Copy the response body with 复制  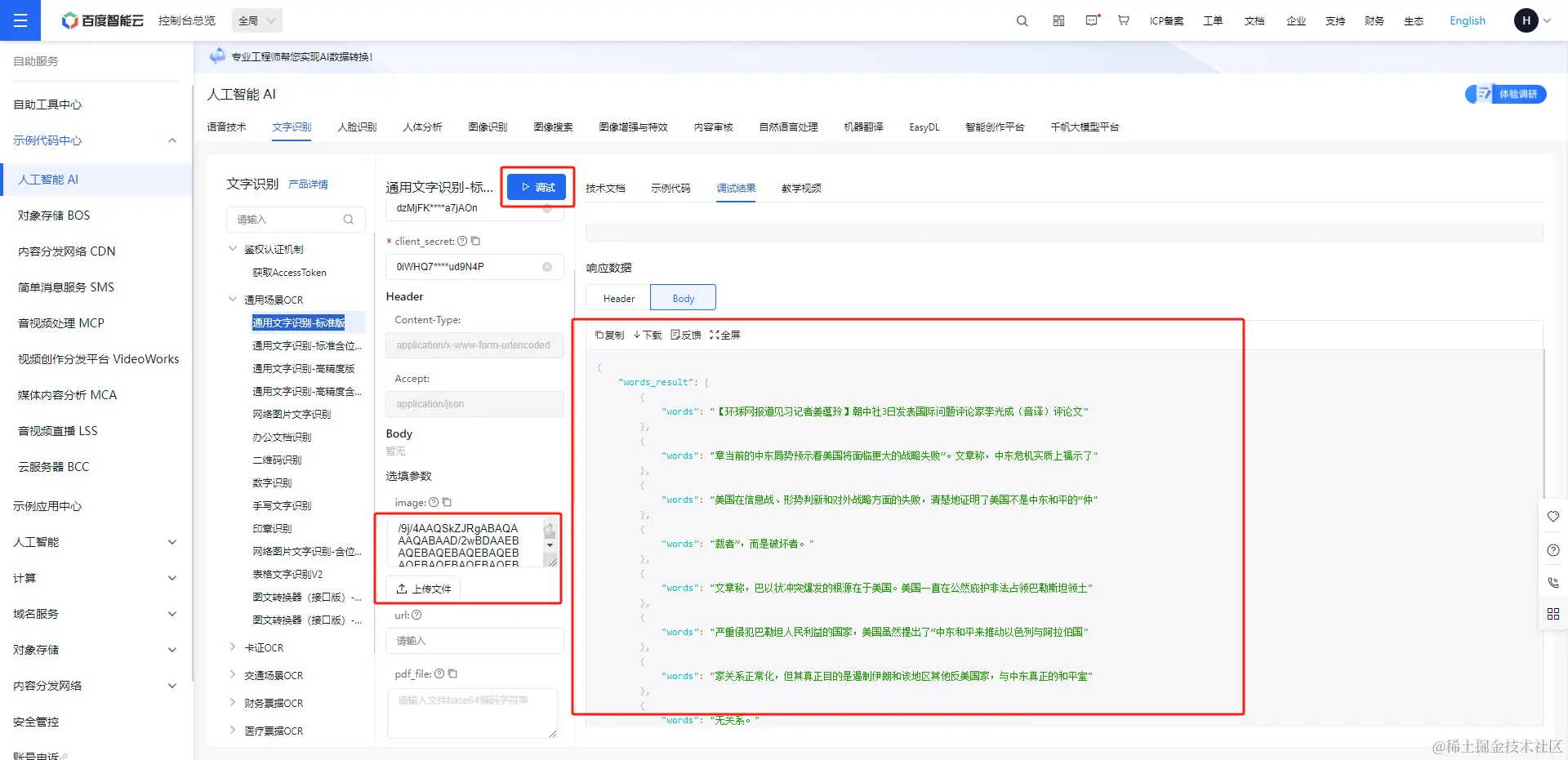coord(609,336)
